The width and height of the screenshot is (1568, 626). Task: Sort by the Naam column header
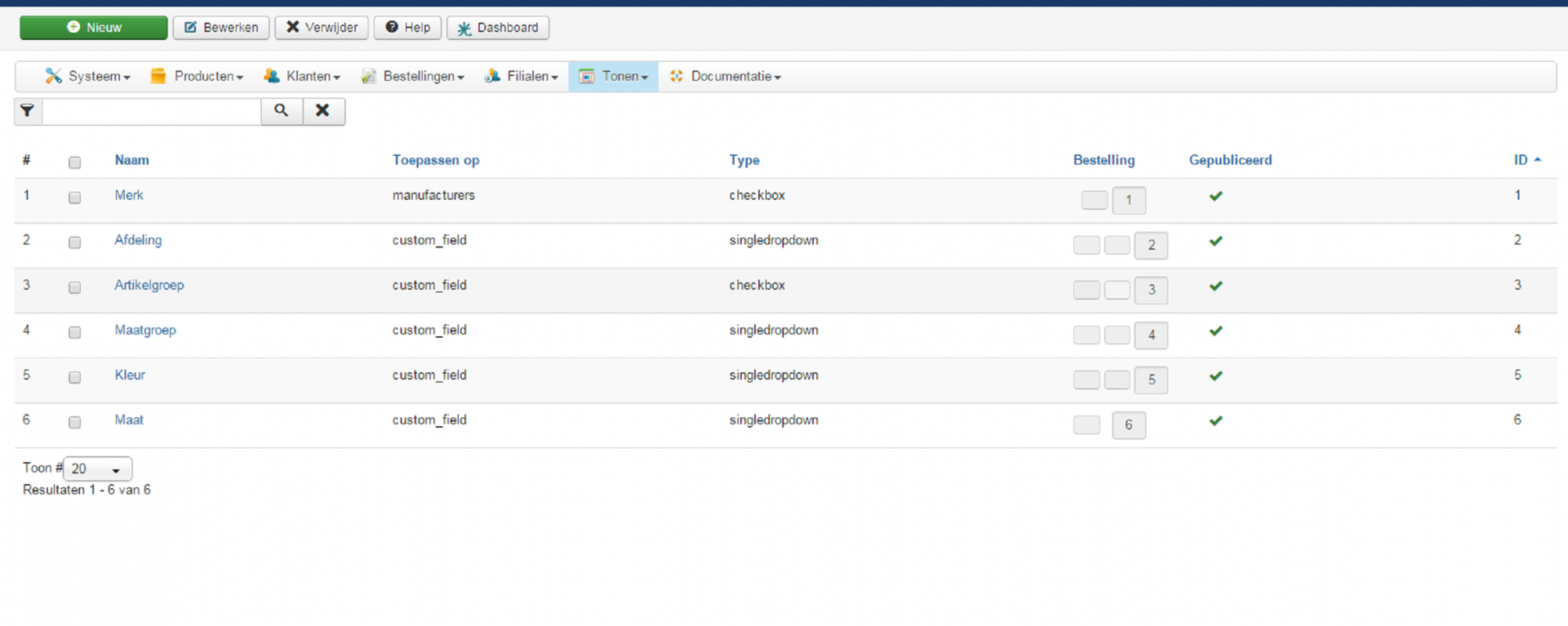(x=132, y=160)
